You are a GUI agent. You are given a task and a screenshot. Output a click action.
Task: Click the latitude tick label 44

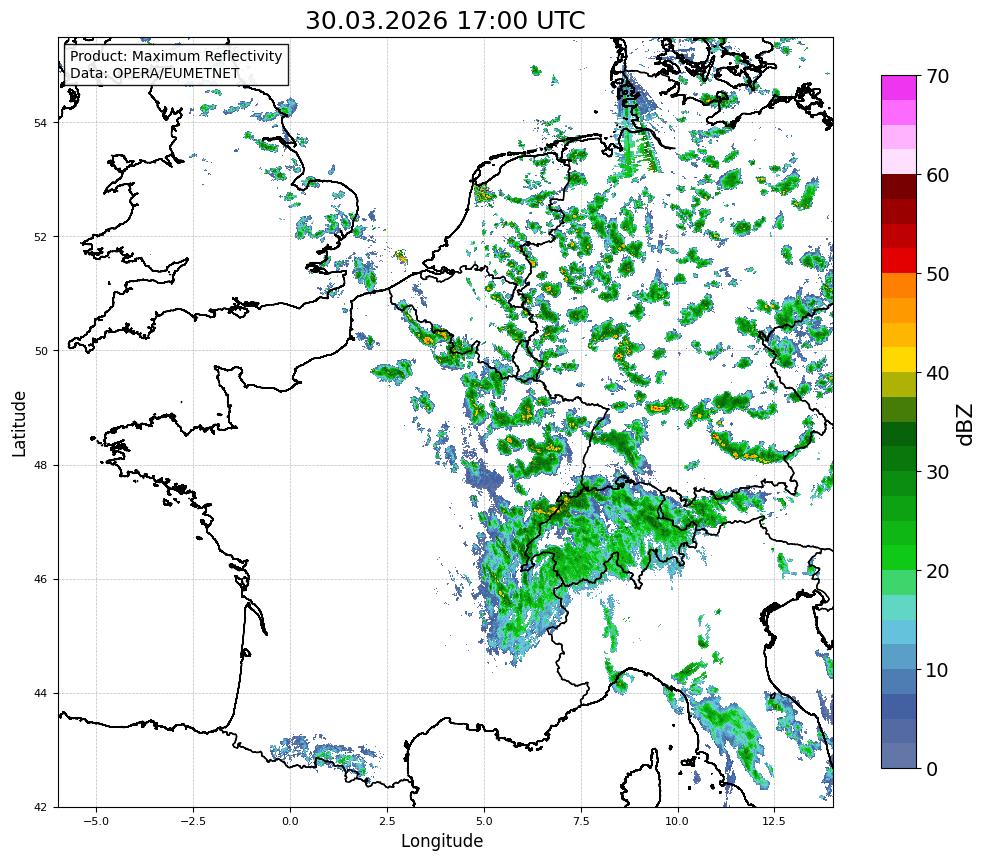[40, 694]
